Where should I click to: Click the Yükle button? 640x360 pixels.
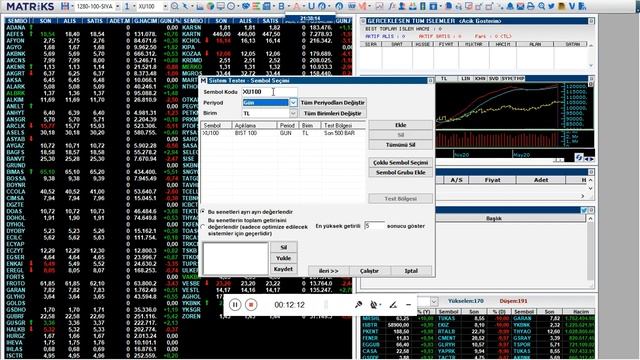click(x=283, y=258)
